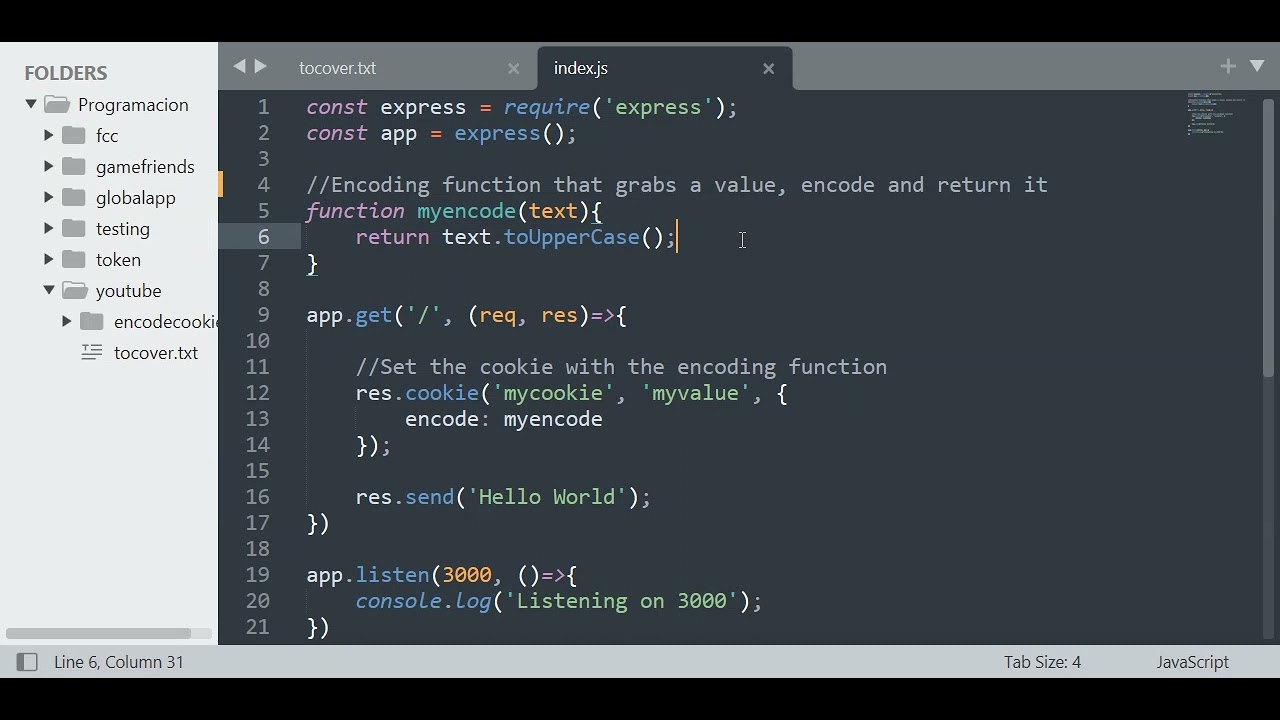Click line number 21 in the gutter
Image resolution: width=1280 pixels, height=720 pixels.
258,627
